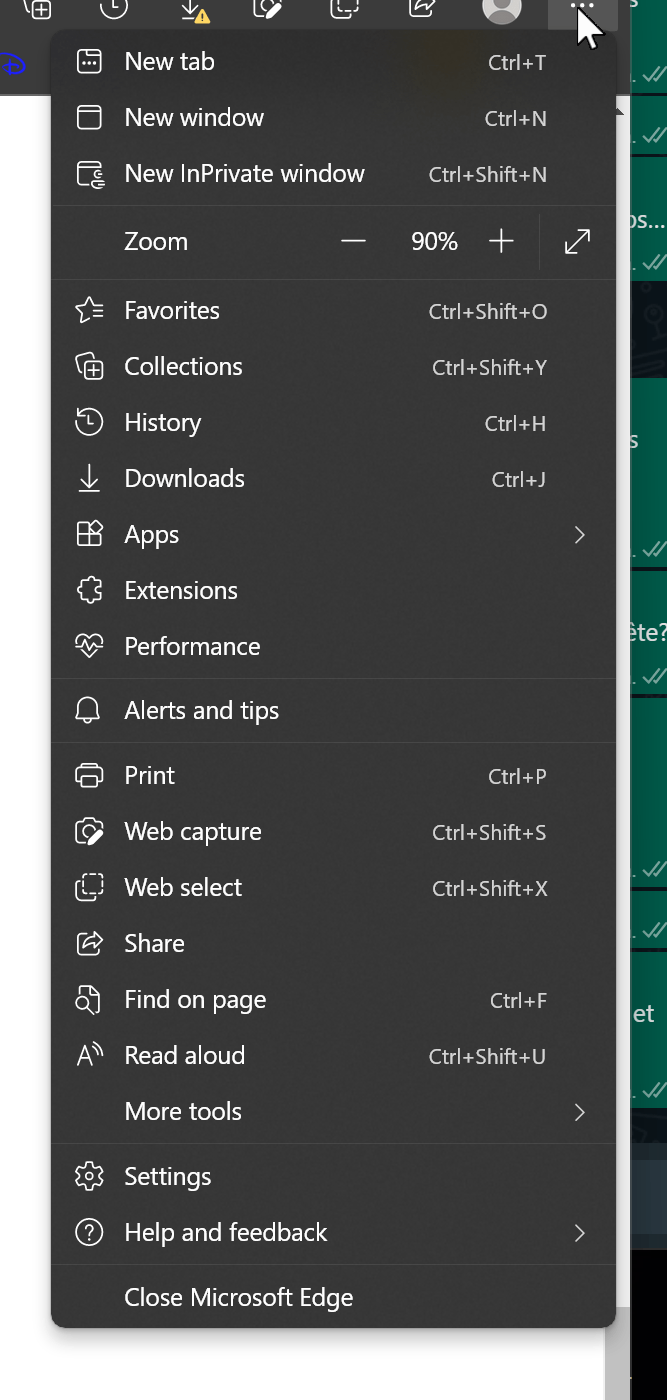The image size is (667, 1400).
Task: Decrease zoom with the minus button
Action: pyautogui.click(x=353, y=241)
